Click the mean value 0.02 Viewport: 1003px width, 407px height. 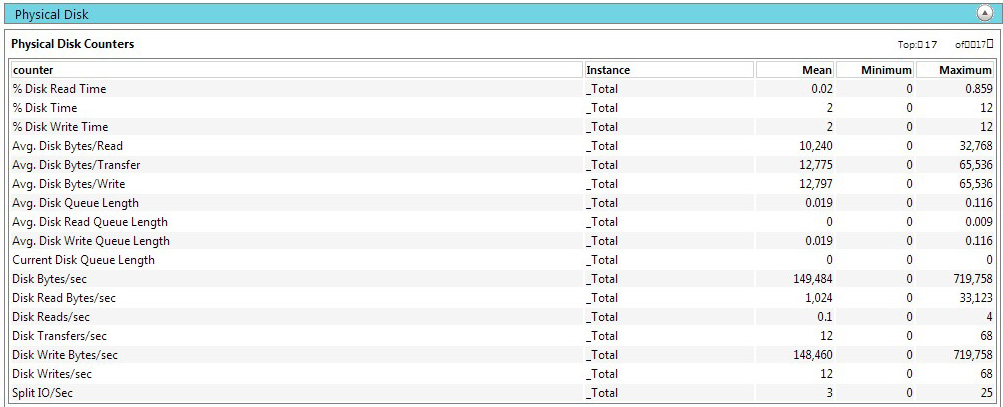coord(823,89)
